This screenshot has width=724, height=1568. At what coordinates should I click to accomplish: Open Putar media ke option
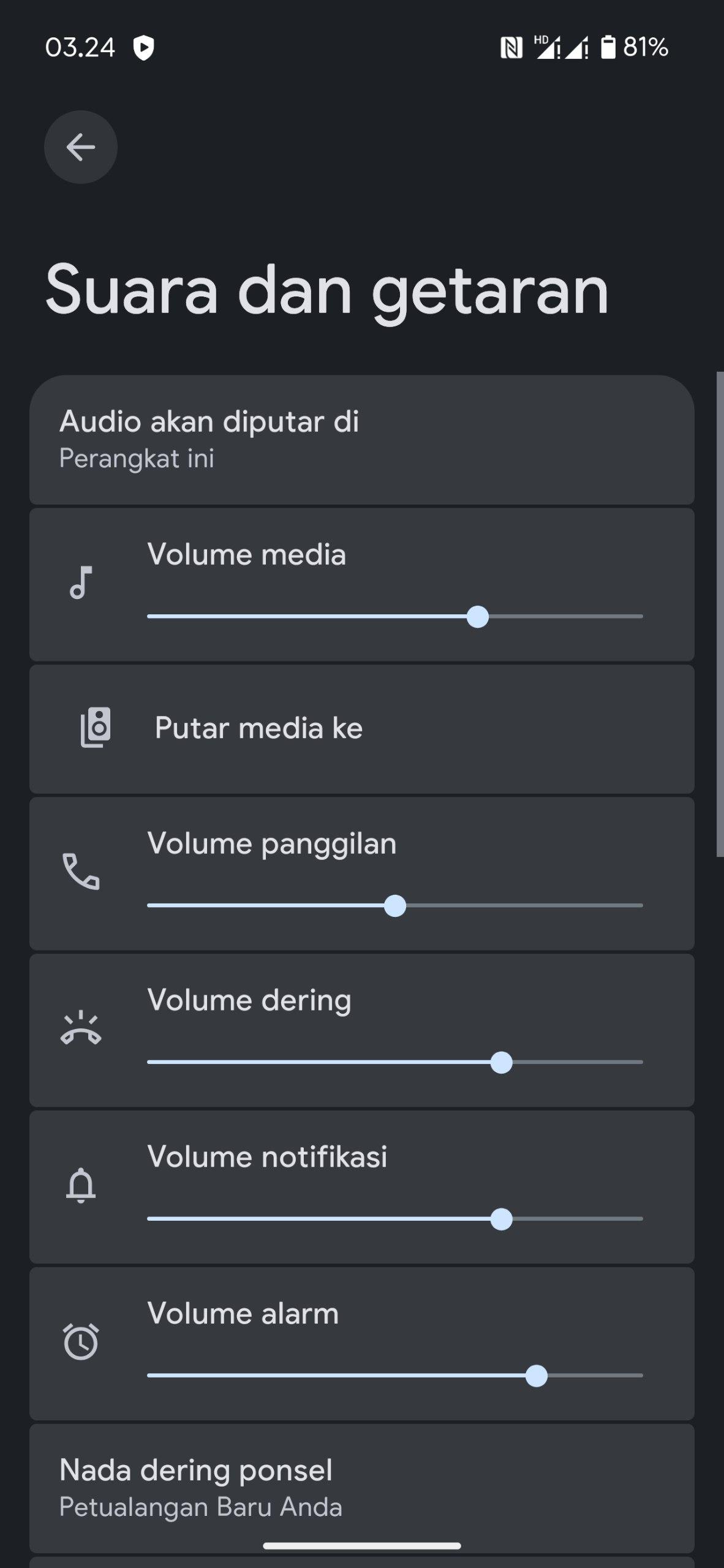pos(361,729)
